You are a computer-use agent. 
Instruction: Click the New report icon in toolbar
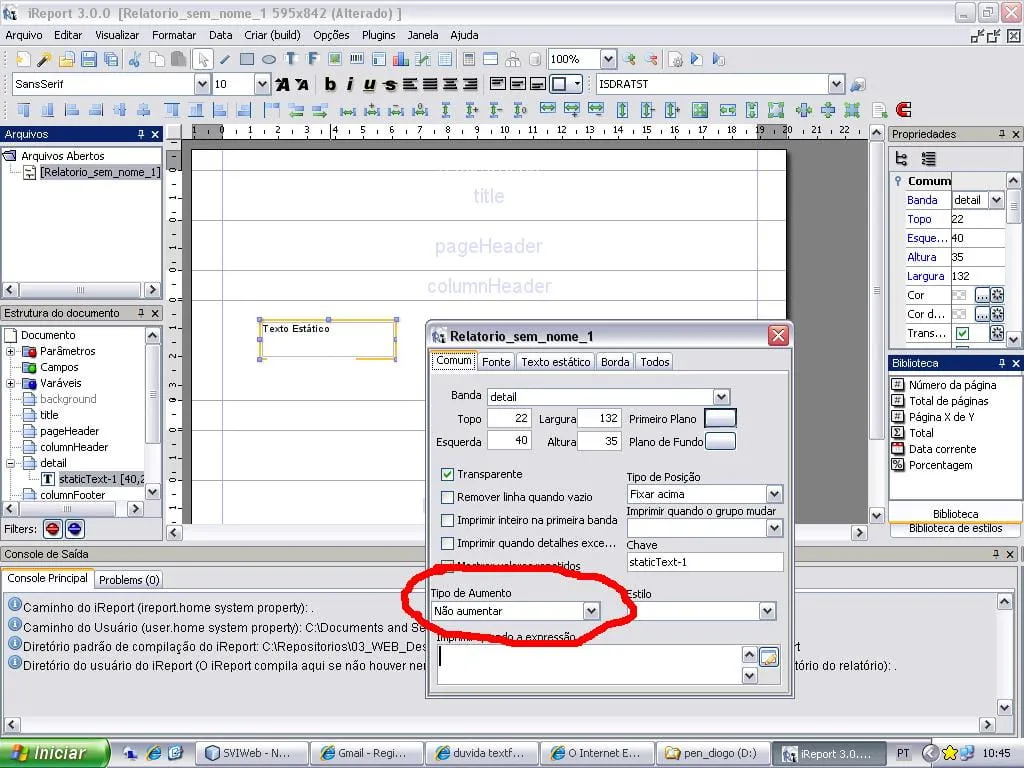coord(23,60)
